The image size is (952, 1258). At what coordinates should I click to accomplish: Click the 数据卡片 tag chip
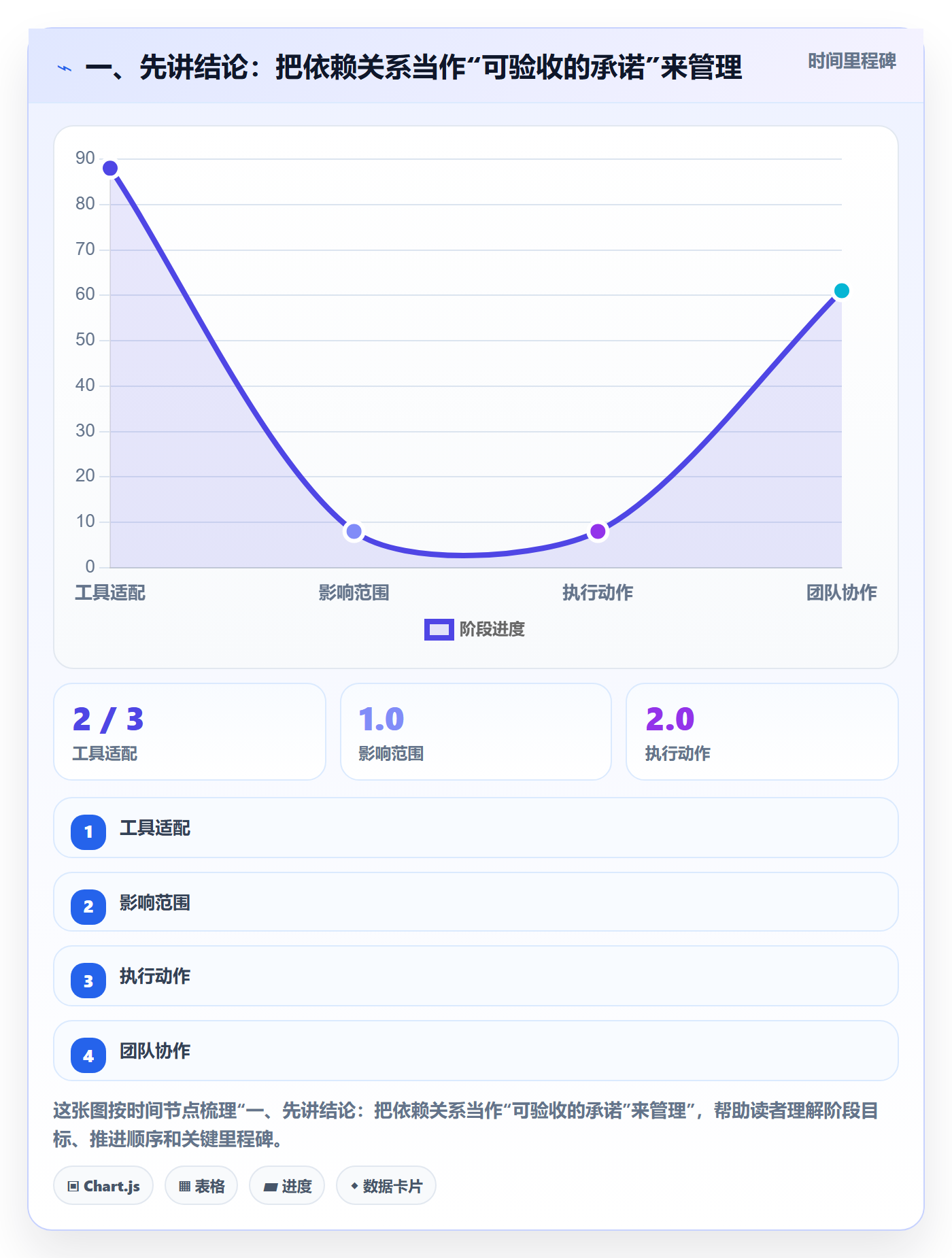point(386,1186)
